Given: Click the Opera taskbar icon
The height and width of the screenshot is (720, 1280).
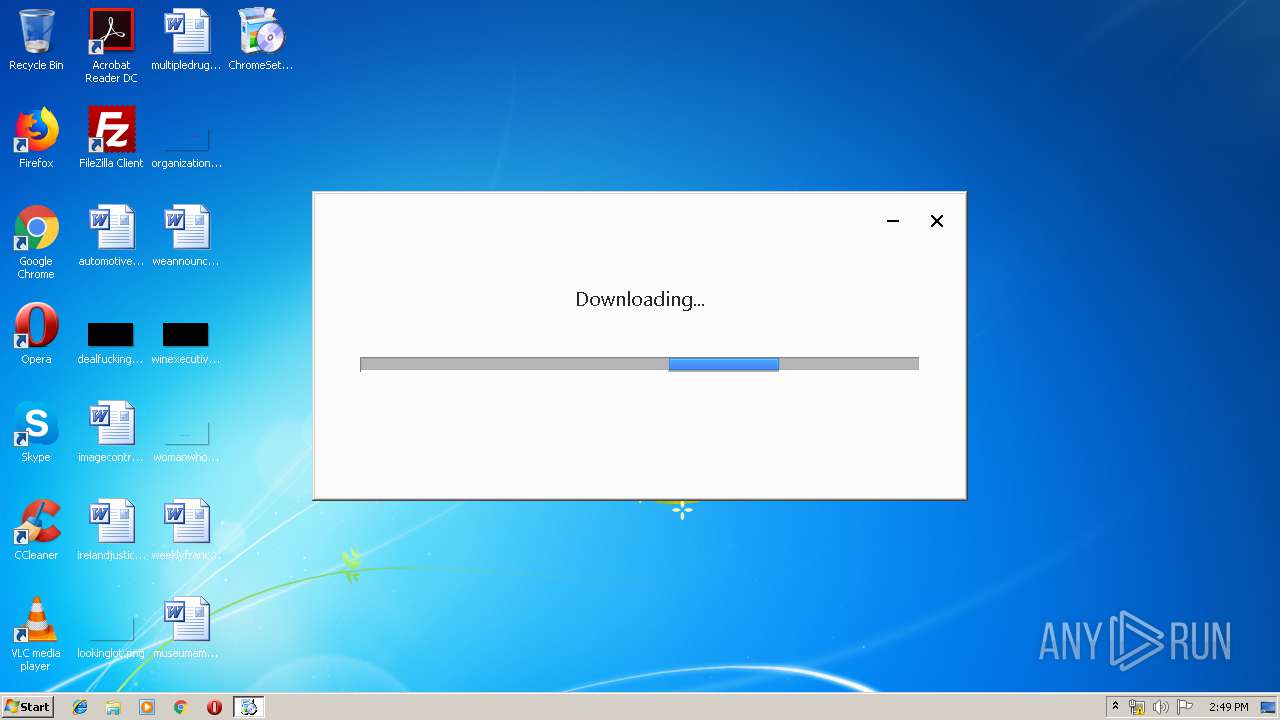Looking at the screenshot, I should (x=214, y=707).
